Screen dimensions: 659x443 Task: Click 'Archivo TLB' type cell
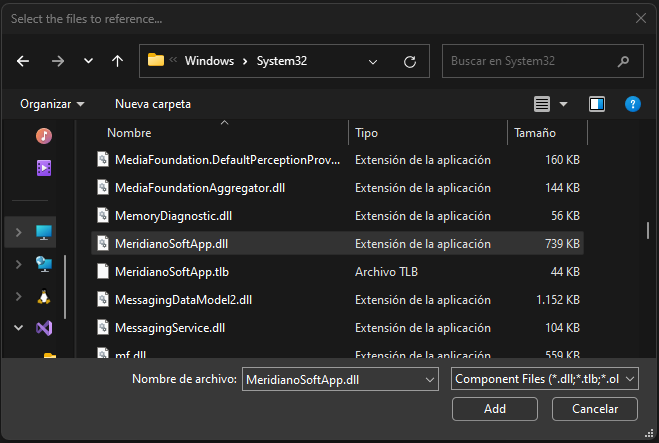click(386, 272)
